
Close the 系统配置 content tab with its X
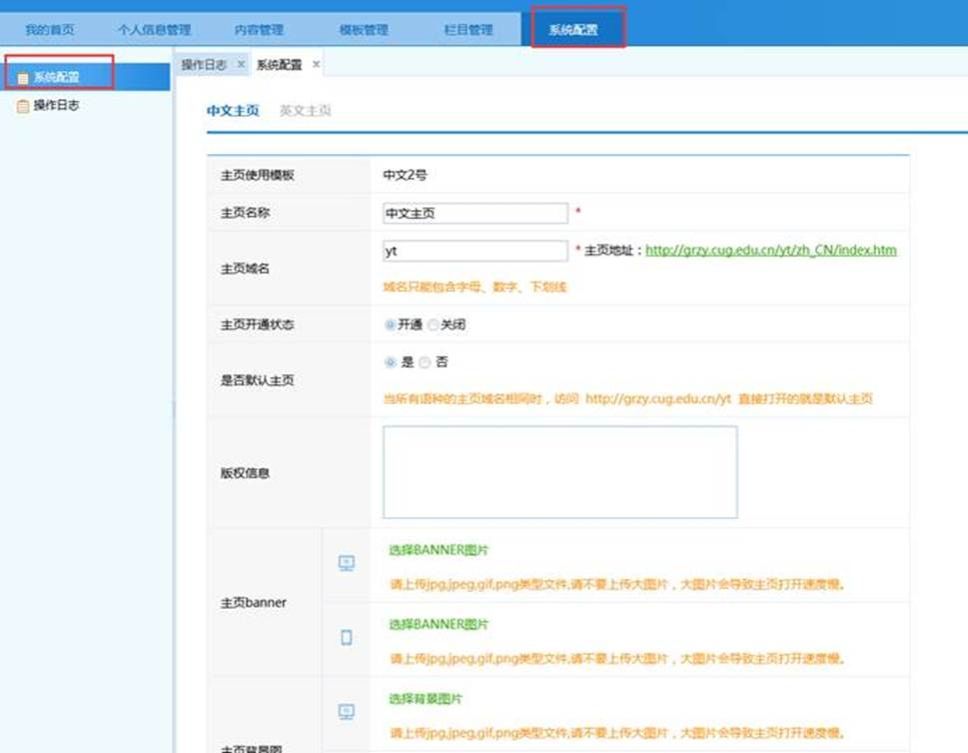pos(316,64)
